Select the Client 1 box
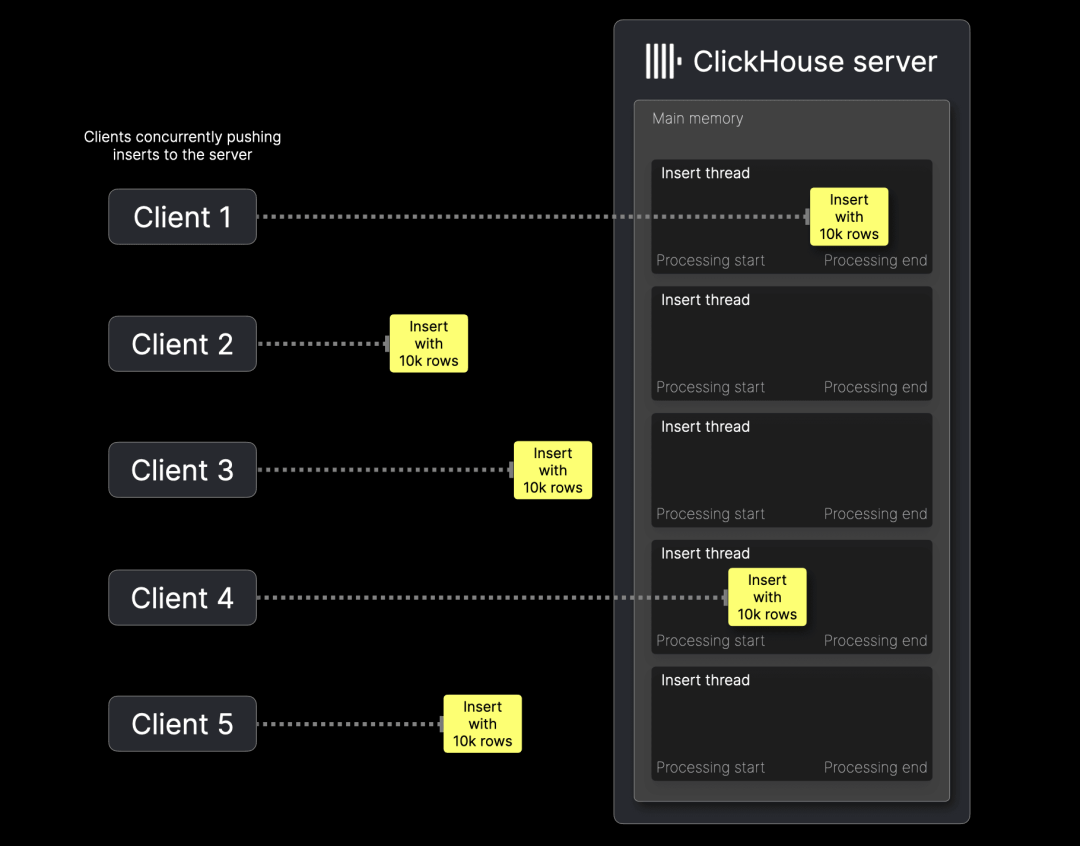This screenshot has width=1080, height=846. (183, 217)
